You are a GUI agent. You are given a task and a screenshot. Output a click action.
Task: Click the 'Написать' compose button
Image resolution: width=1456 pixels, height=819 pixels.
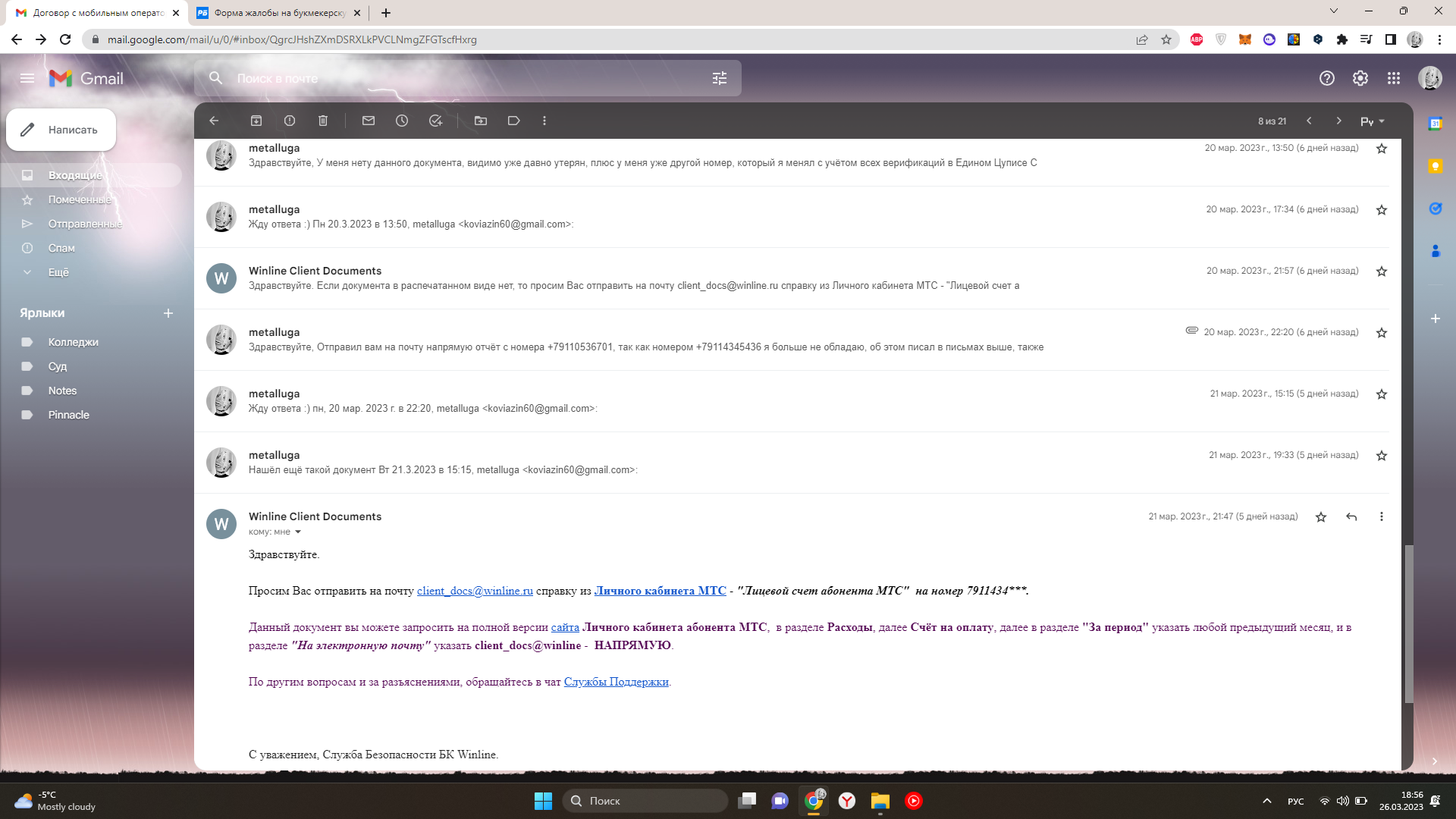61,130
